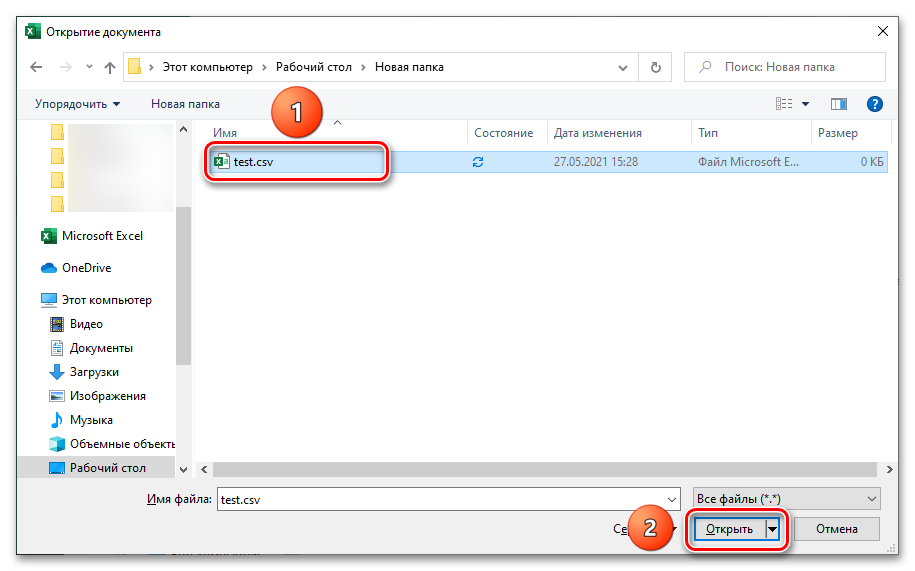915x571 pixels.
Task: Click the Up one level arrow
Action: point(108,67)
